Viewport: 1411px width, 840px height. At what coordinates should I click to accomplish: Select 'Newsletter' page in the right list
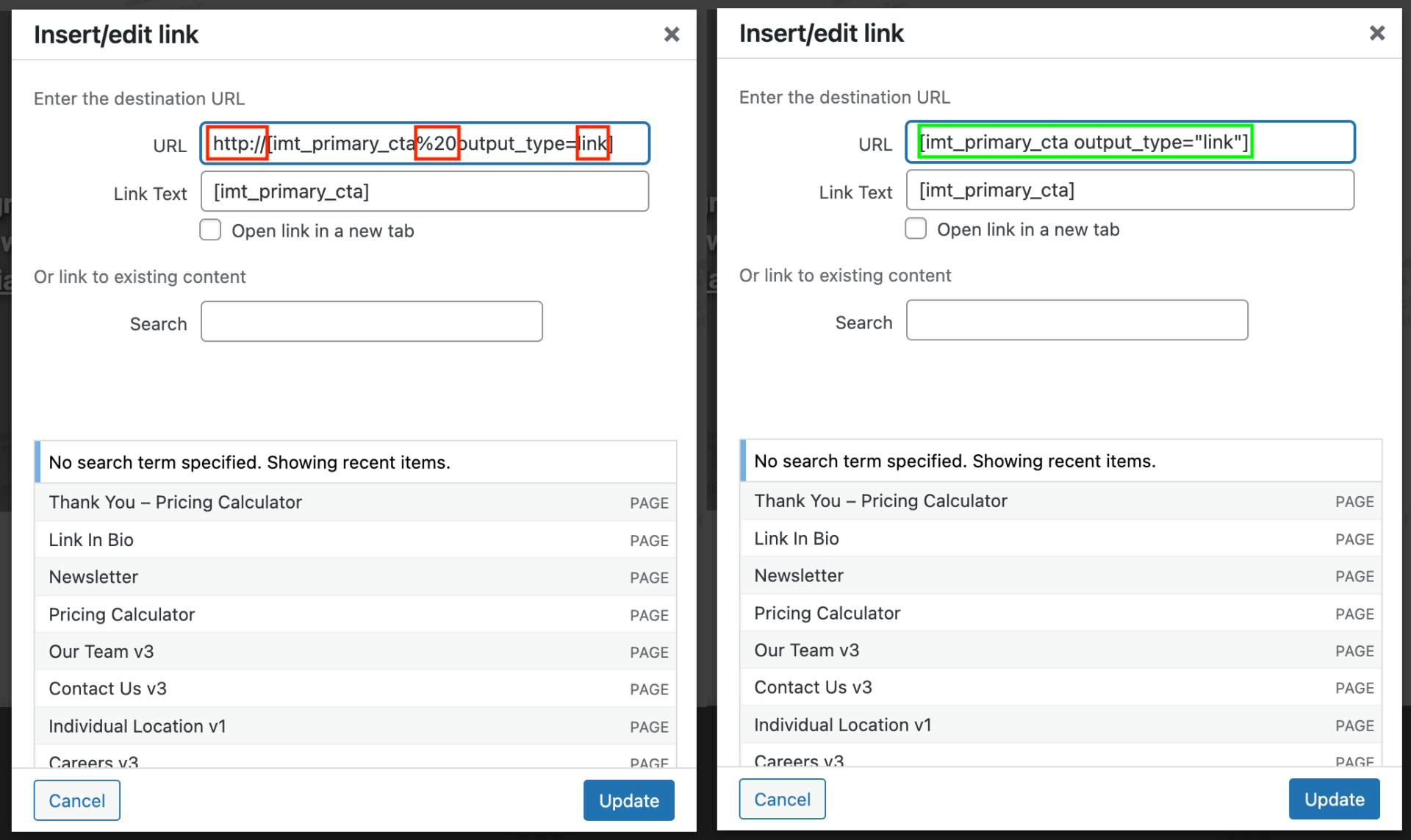click(799, 576)
